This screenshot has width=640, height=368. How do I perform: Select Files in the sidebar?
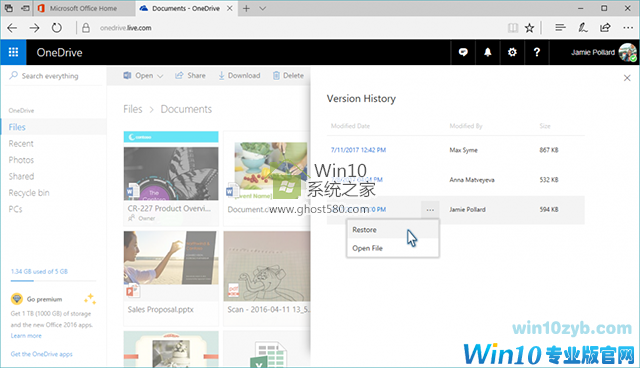point(54,127)
